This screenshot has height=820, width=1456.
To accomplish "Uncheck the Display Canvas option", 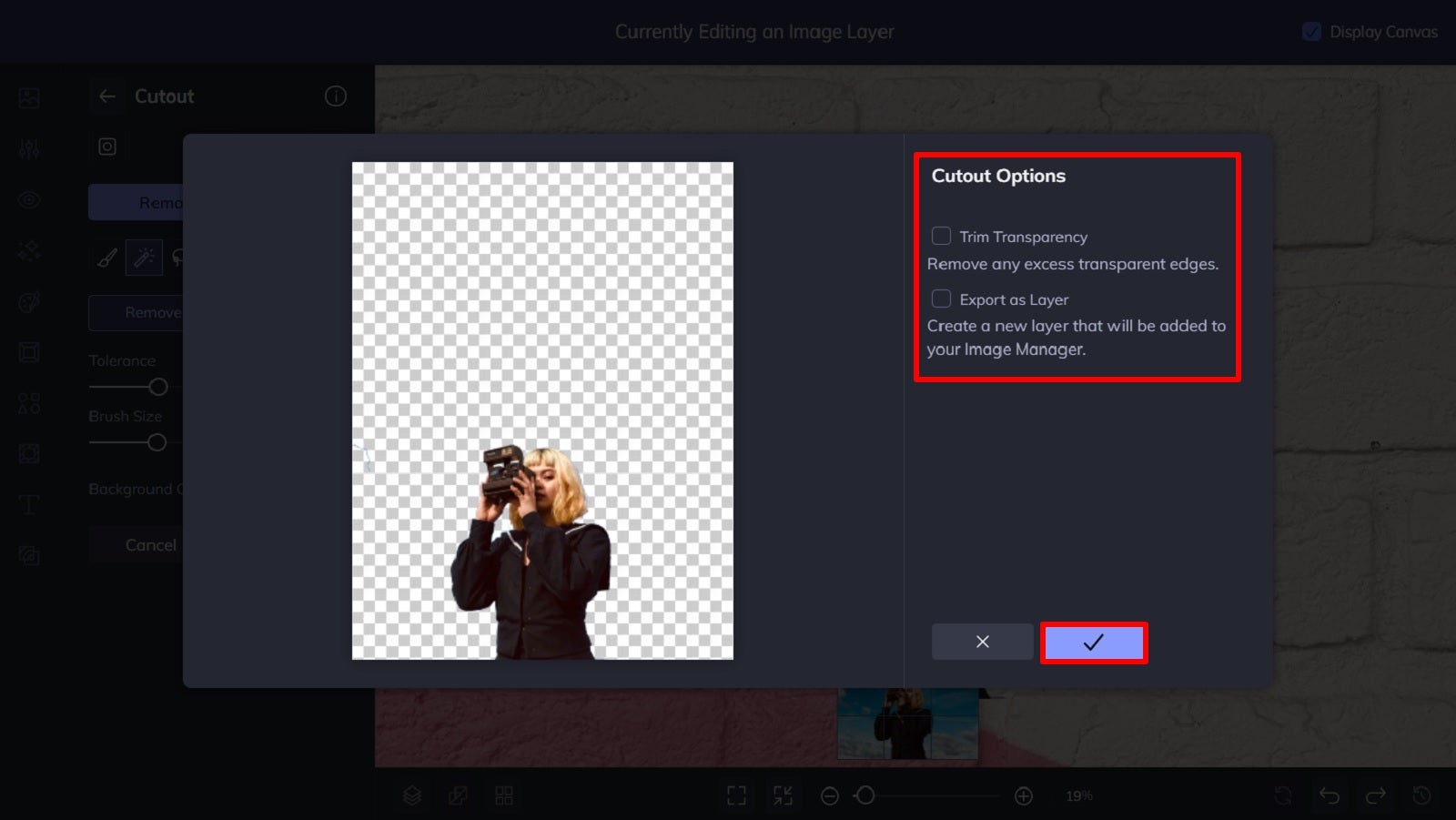I will click(1311, 31).
